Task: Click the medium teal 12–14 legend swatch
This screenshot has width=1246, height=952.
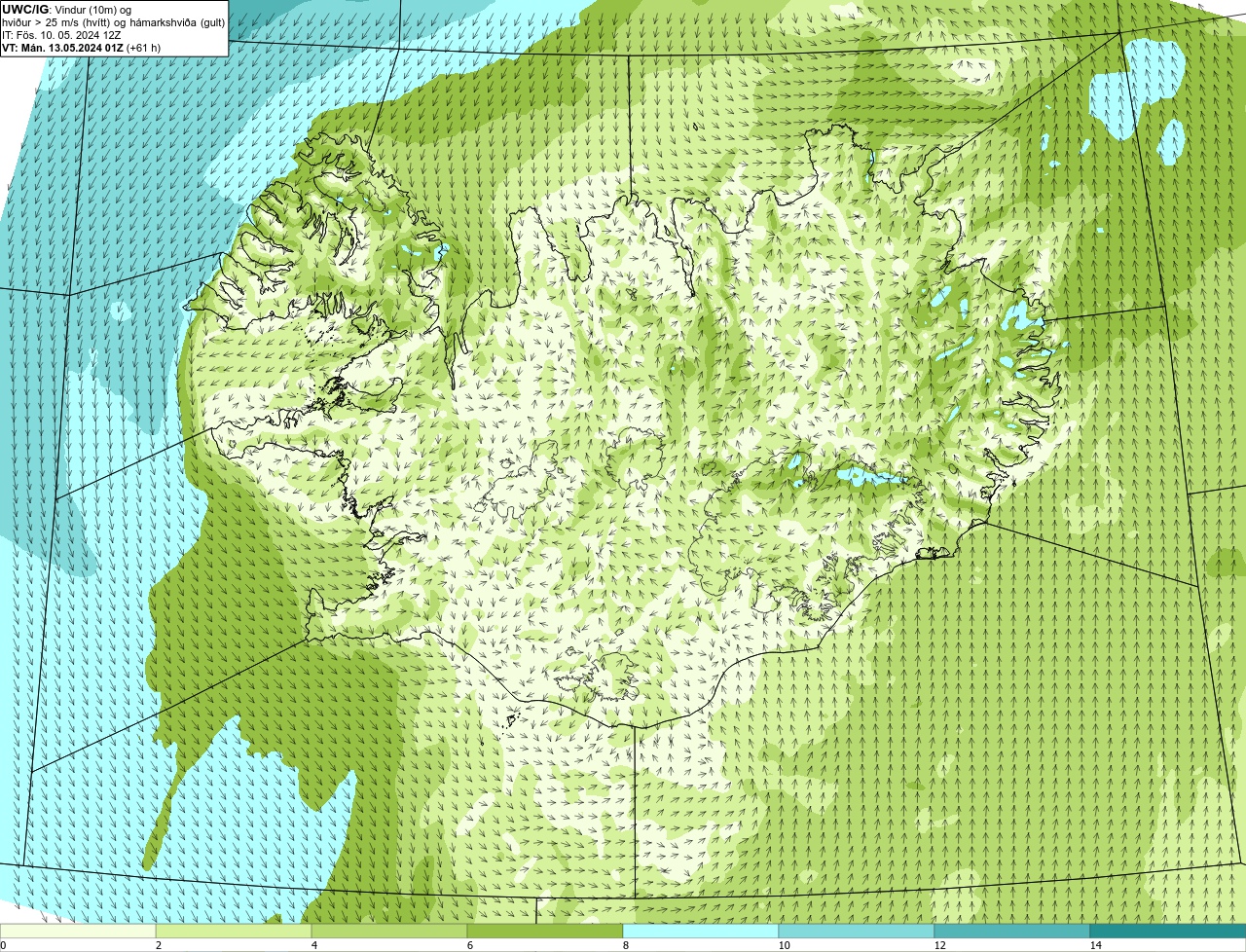Action: point(1012,931)
